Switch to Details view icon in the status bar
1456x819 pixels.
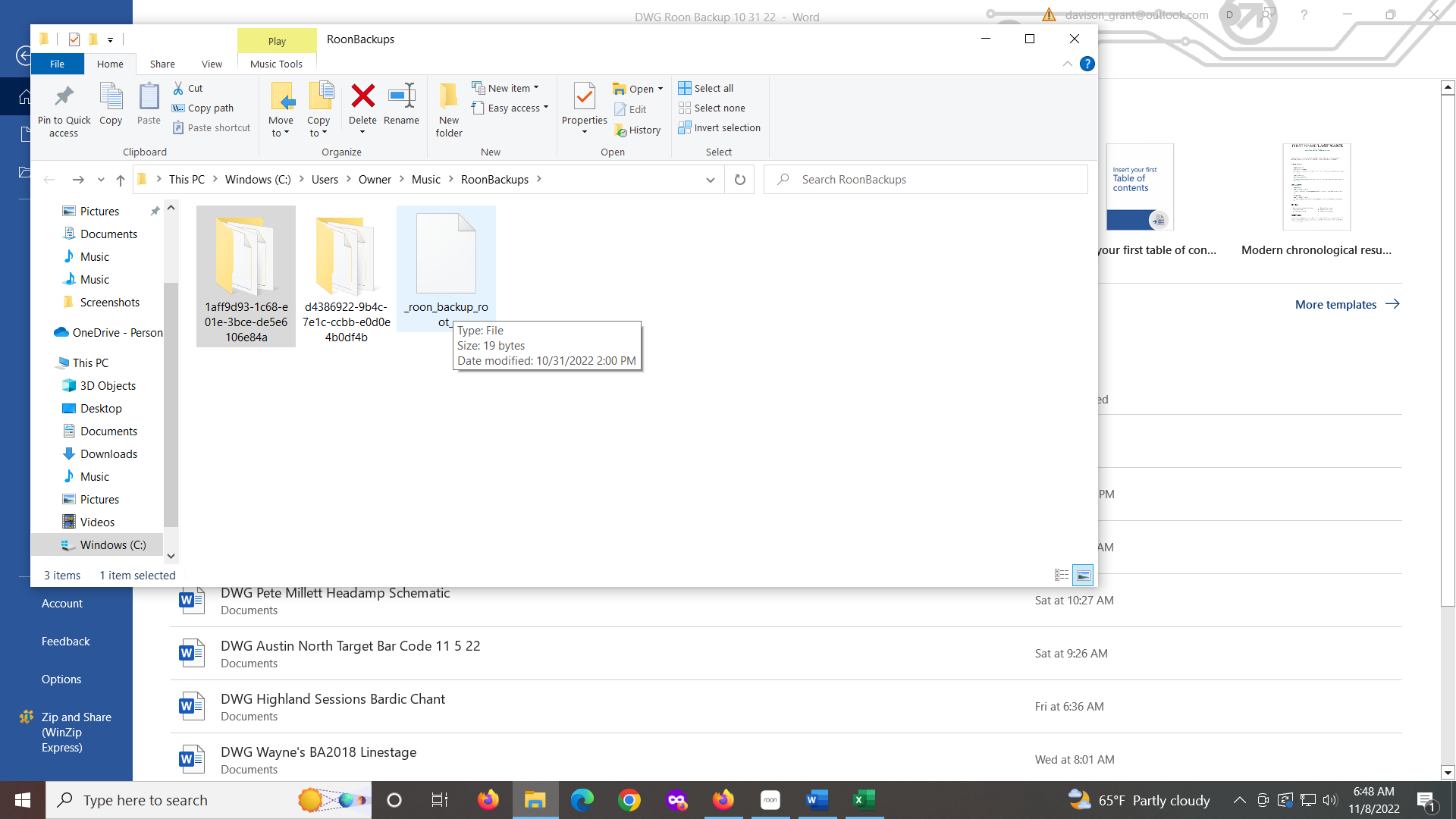pyautogui.click(x=1062, y=576)
